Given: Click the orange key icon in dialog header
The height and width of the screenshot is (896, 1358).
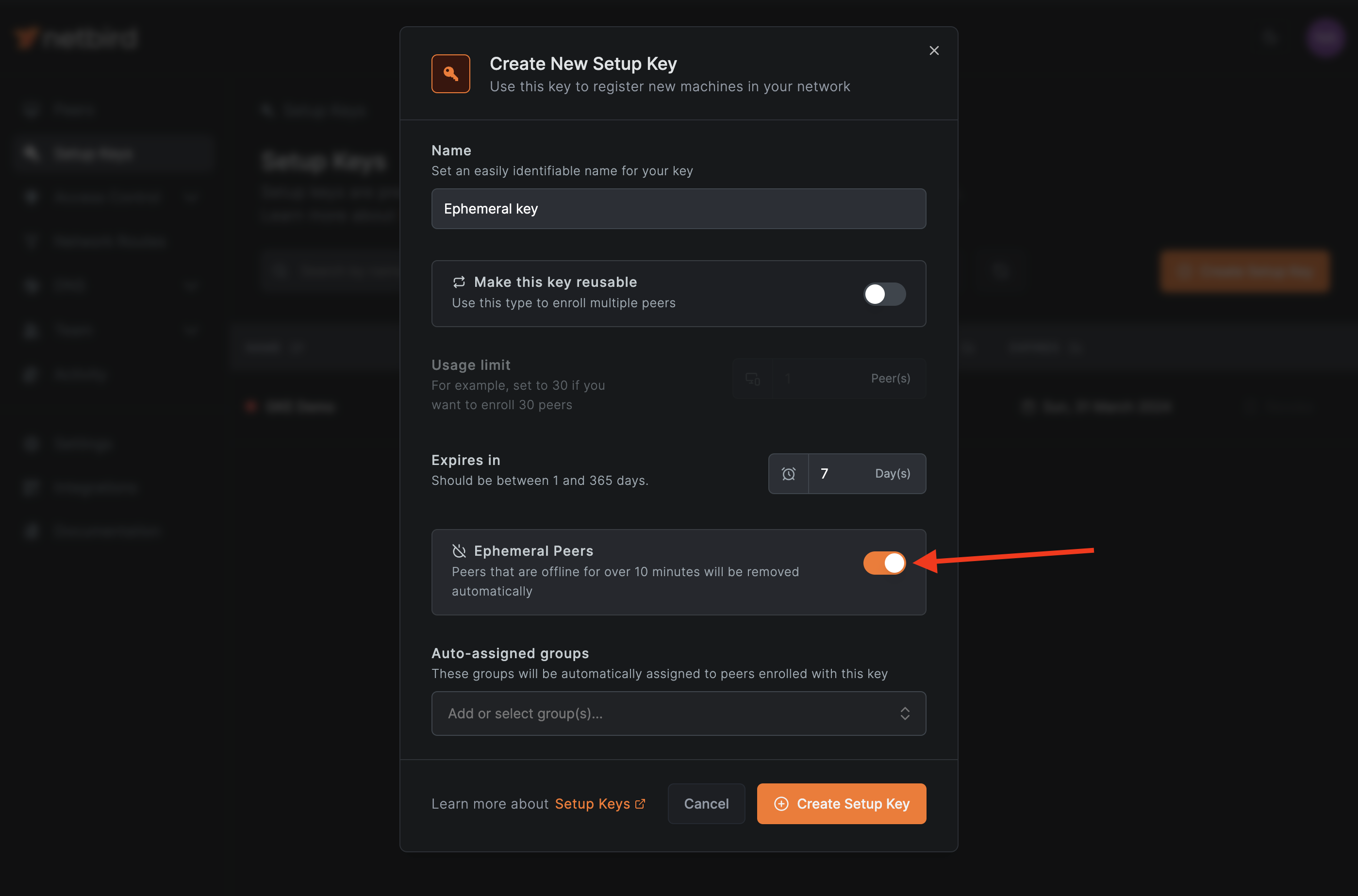Looking at the screenshot, I should tap(451, 73).
